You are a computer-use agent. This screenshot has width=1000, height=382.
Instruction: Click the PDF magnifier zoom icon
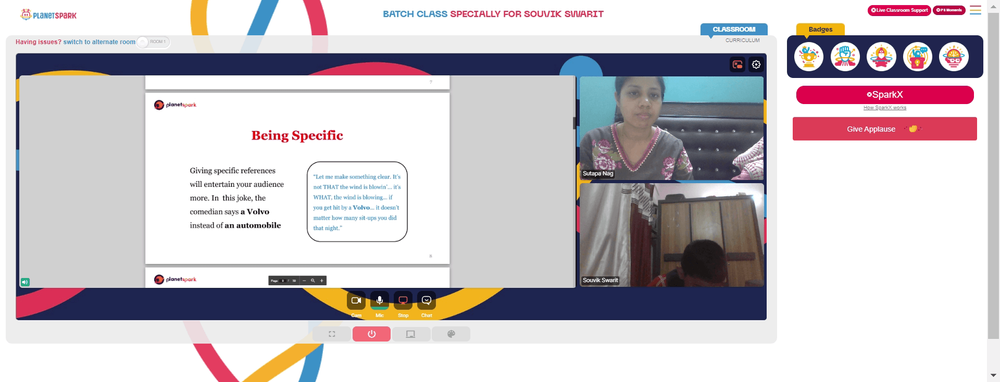[313, 281]
